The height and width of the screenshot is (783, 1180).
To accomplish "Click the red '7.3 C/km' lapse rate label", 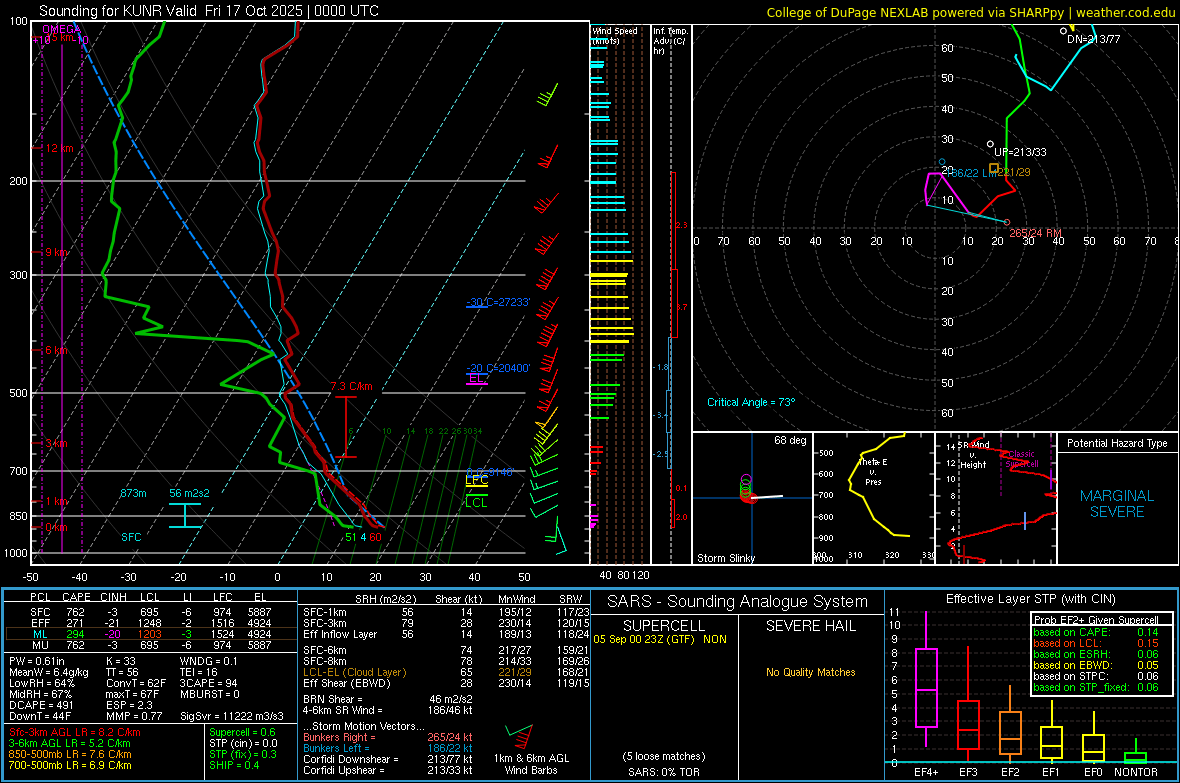I will (351, 386).
